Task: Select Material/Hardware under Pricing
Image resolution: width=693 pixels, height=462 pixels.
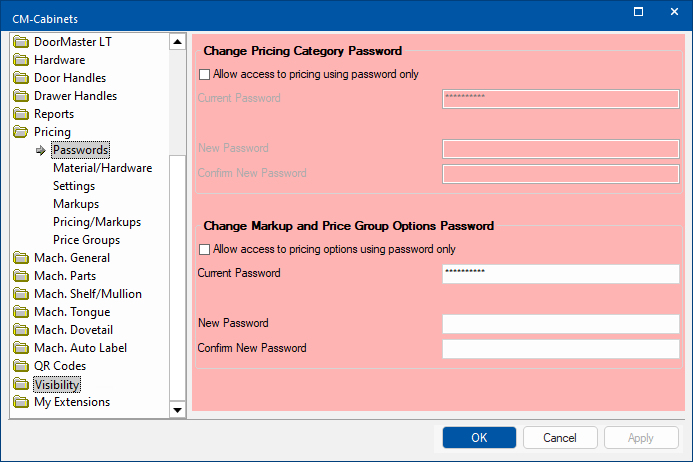Action: tap(102, 168)
